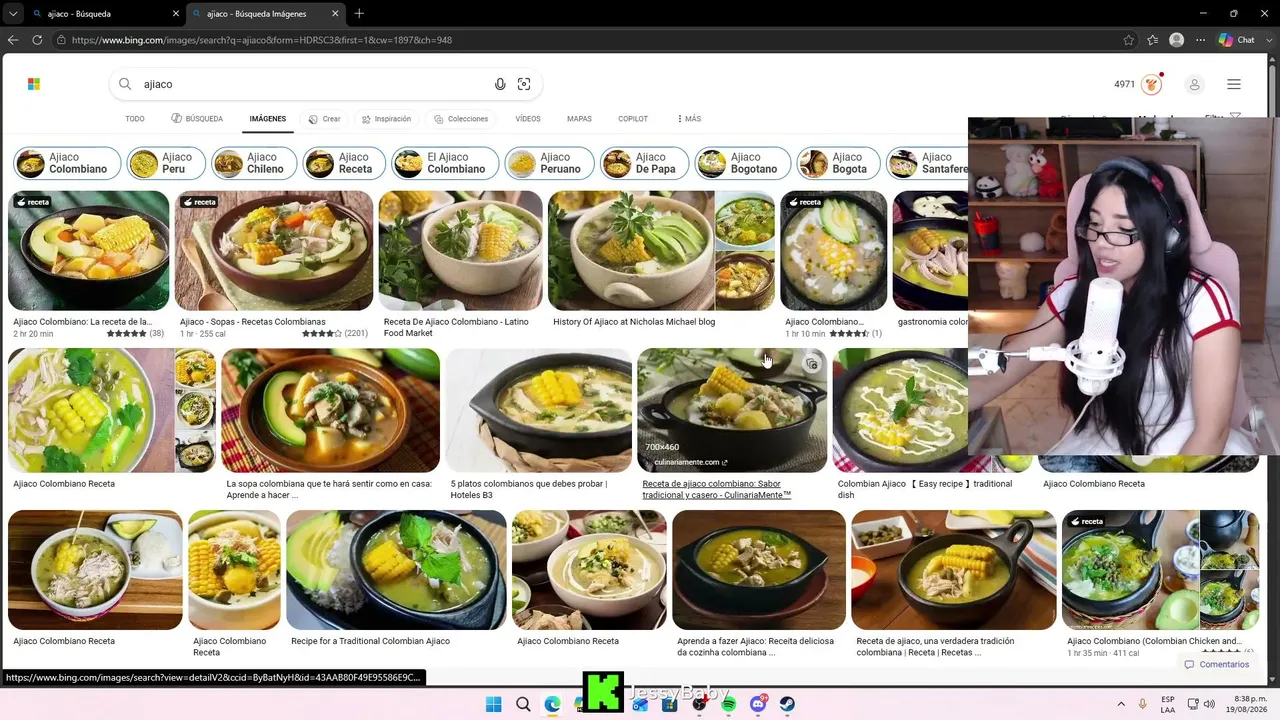Open the Inspiración tab
The width and height of the screenshot is (1280, 720).
point(386,119)
